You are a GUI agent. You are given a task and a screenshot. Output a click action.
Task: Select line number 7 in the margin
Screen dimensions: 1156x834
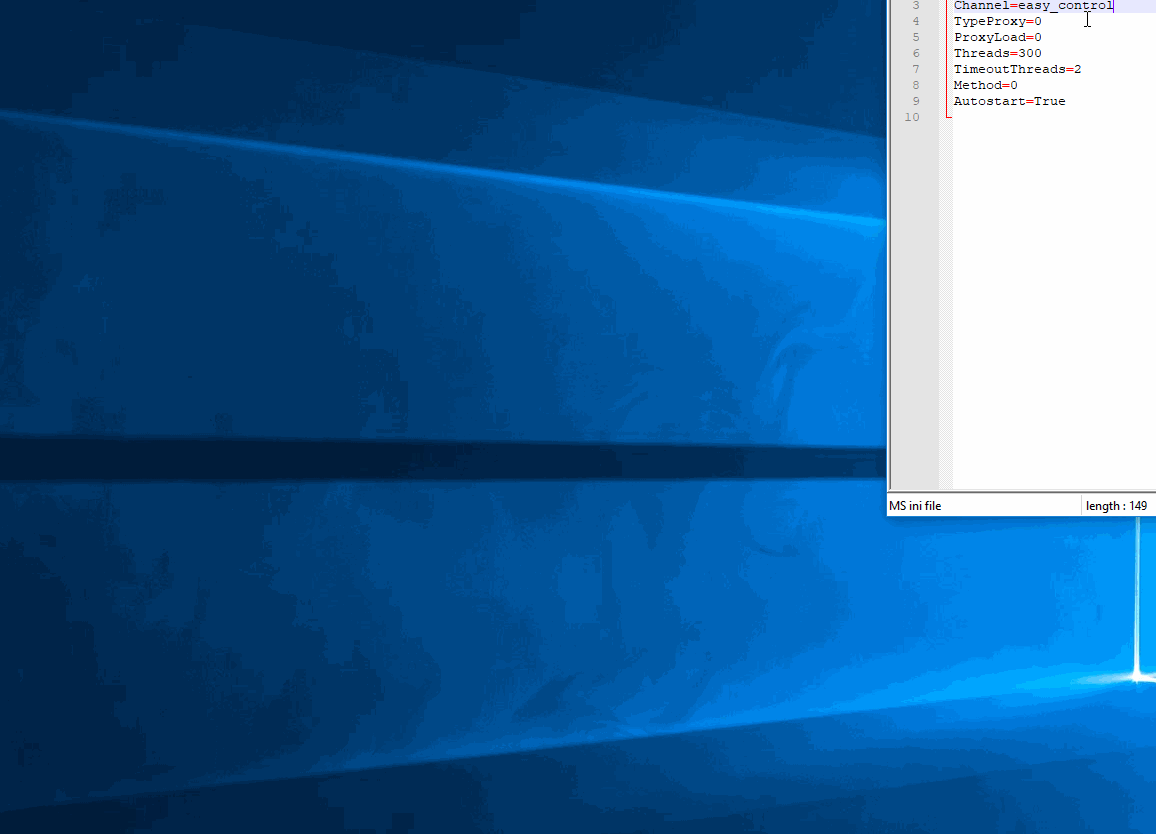tap(915, 69)
